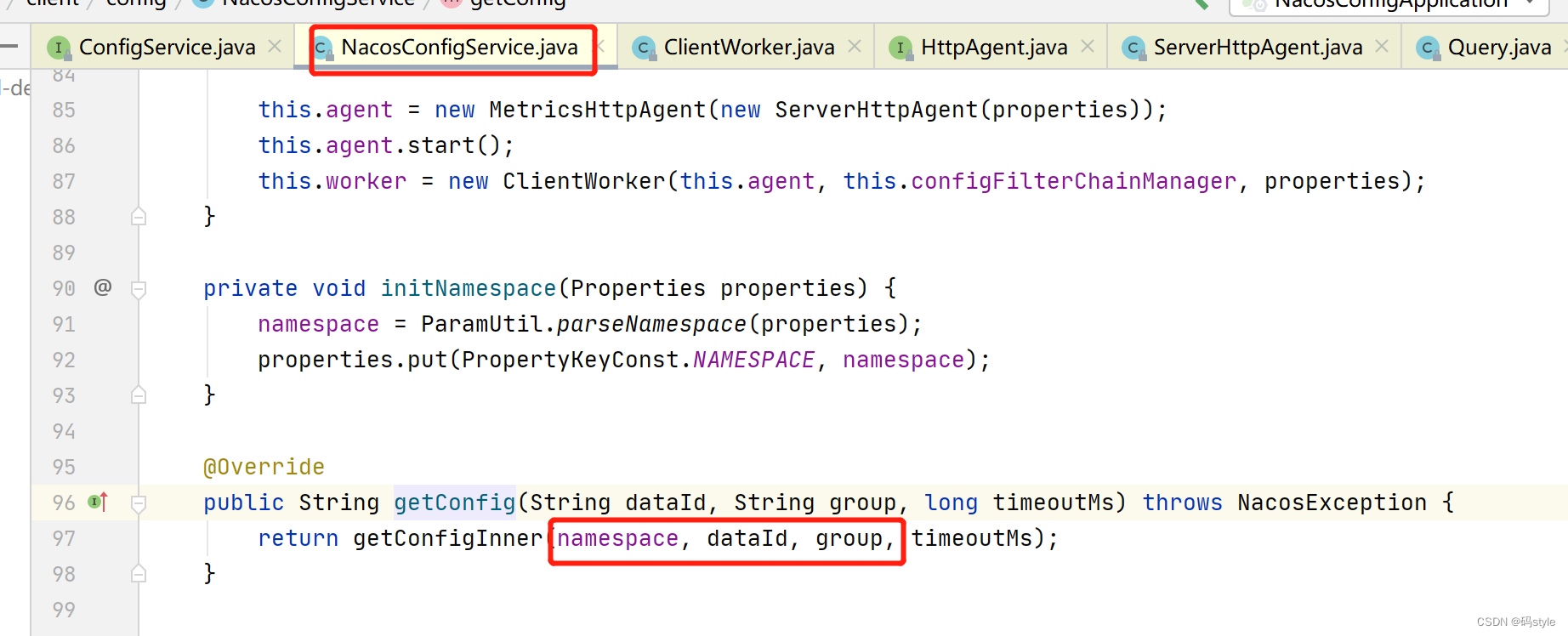Click PropertyKeyConst on line 92
The height and width of the screenshot is (636, 1568).
[570, 360]
